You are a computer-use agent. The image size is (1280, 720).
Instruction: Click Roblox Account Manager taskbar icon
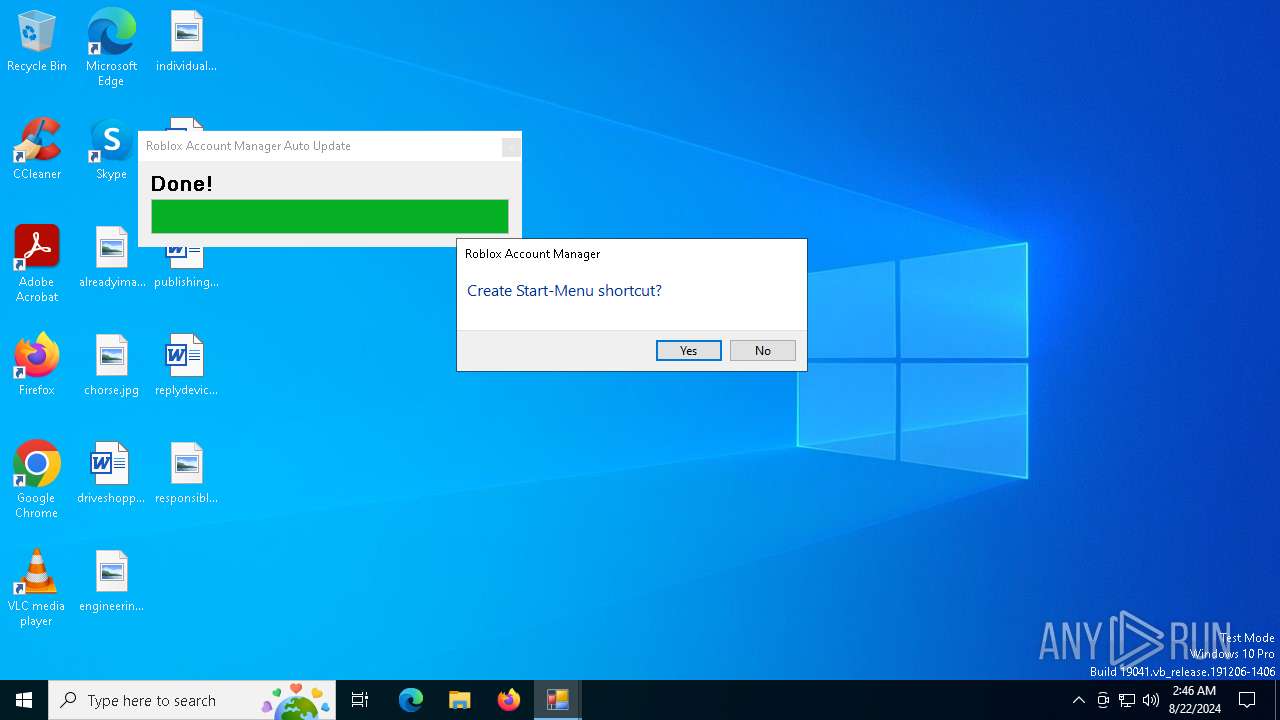coord(558,700)
